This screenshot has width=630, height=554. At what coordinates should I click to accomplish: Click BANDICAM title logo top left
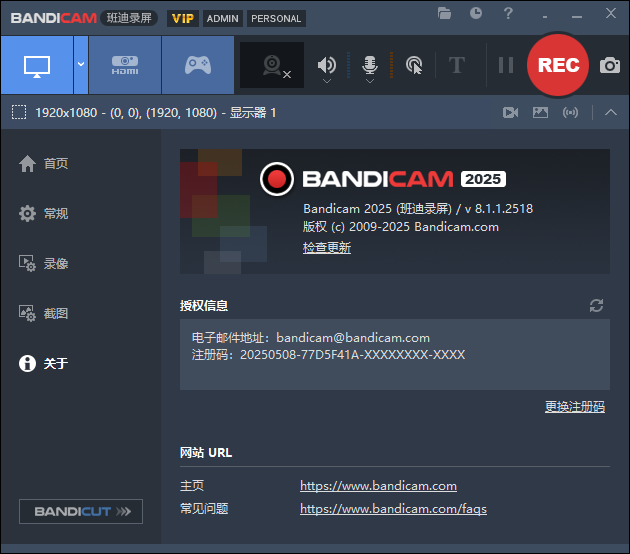54,18
